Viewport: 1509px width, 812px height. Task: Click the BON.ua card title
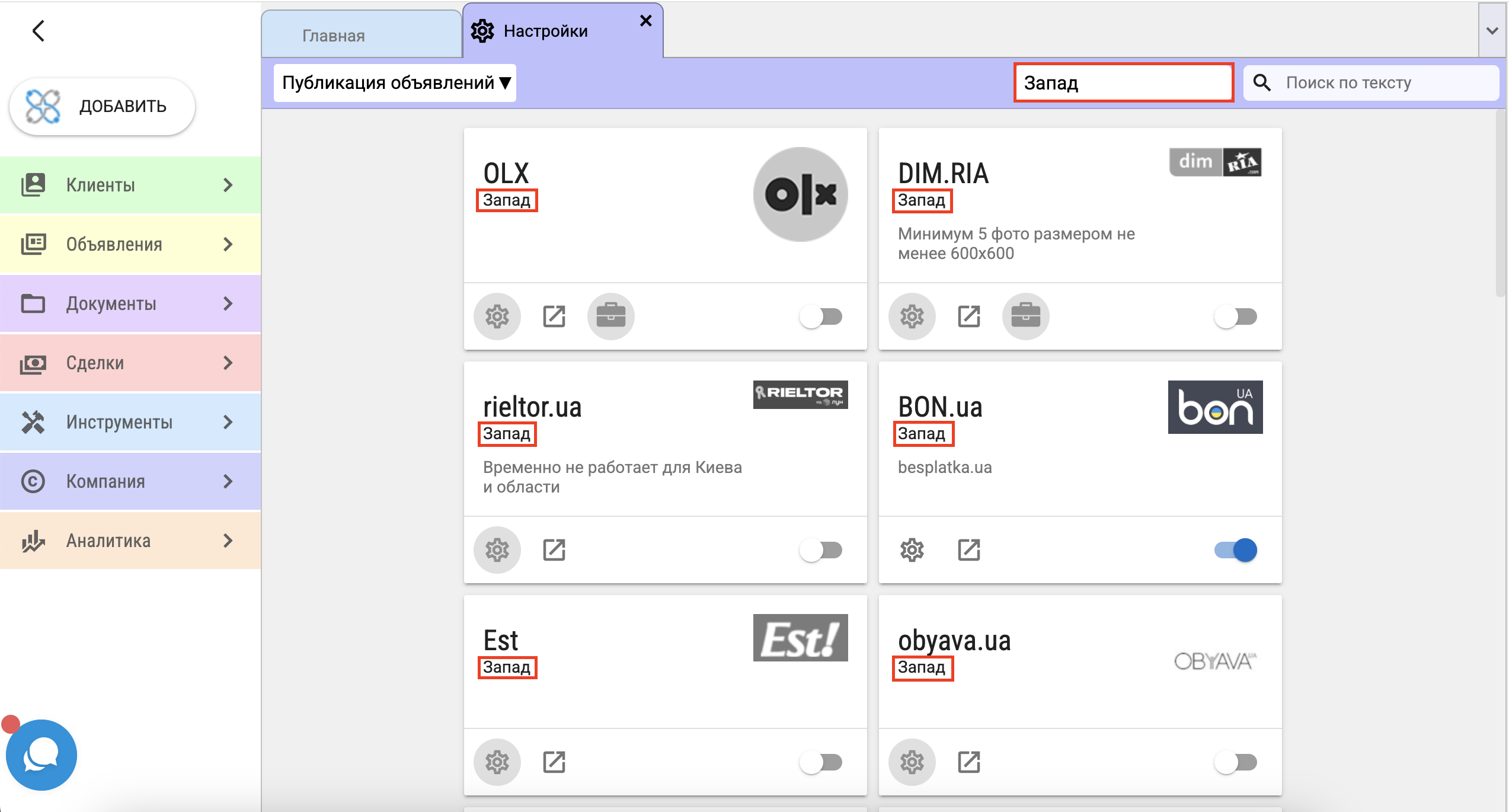pyautogui.click(x=940, y=407)
